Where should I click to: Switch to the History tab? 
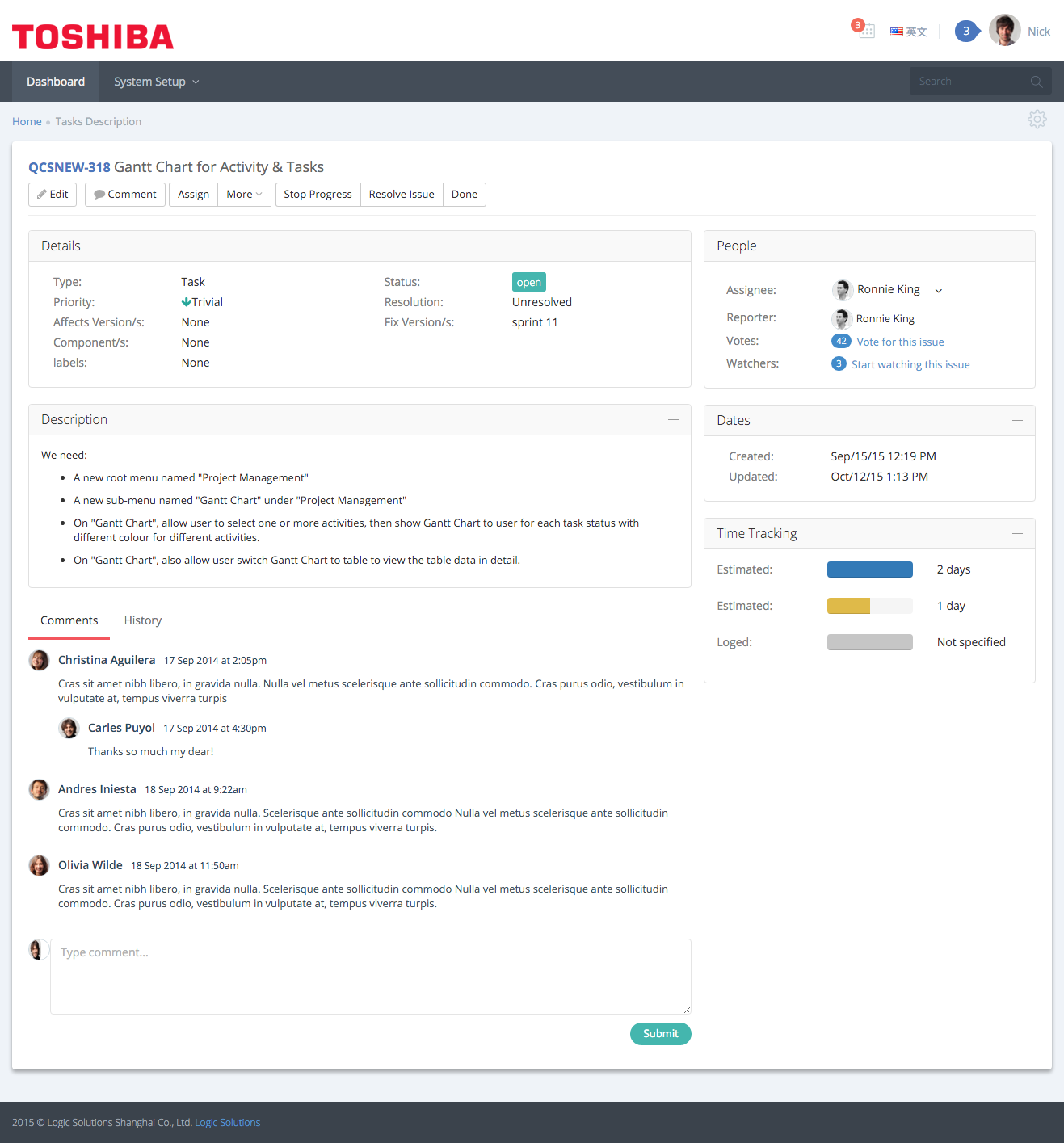142,620
